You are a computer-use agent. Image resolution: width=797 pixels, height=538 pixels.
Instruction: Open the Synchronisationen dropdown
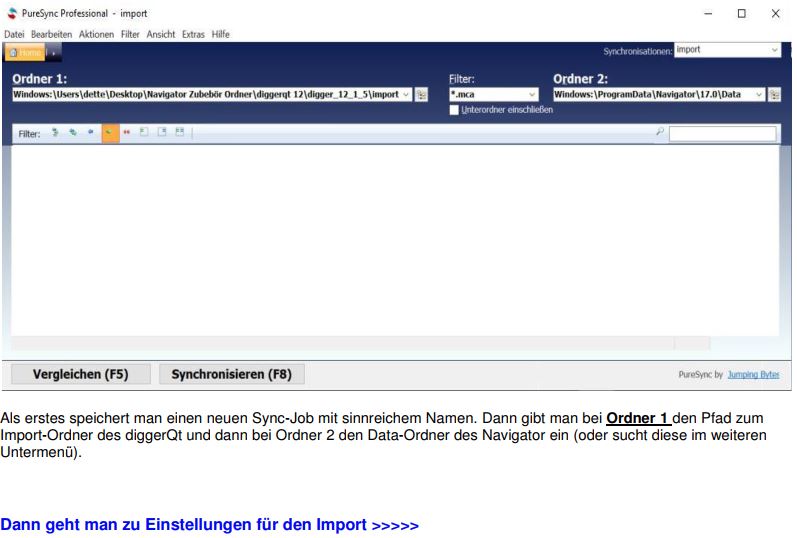click(775, 49)
